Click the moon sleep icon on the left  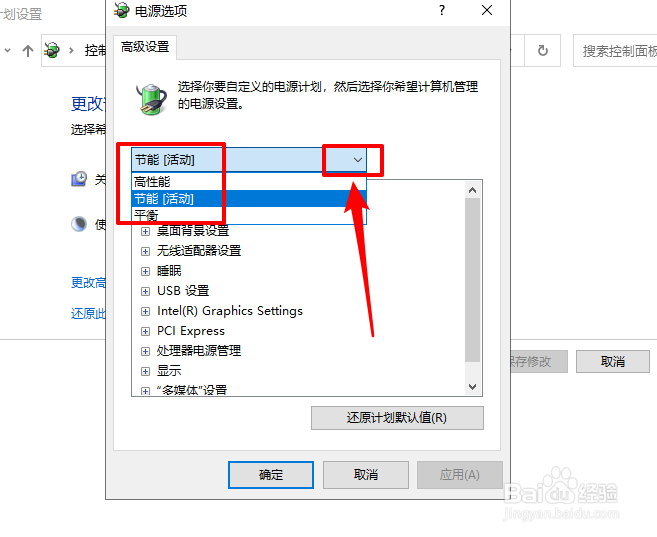(x=79, y=224)
